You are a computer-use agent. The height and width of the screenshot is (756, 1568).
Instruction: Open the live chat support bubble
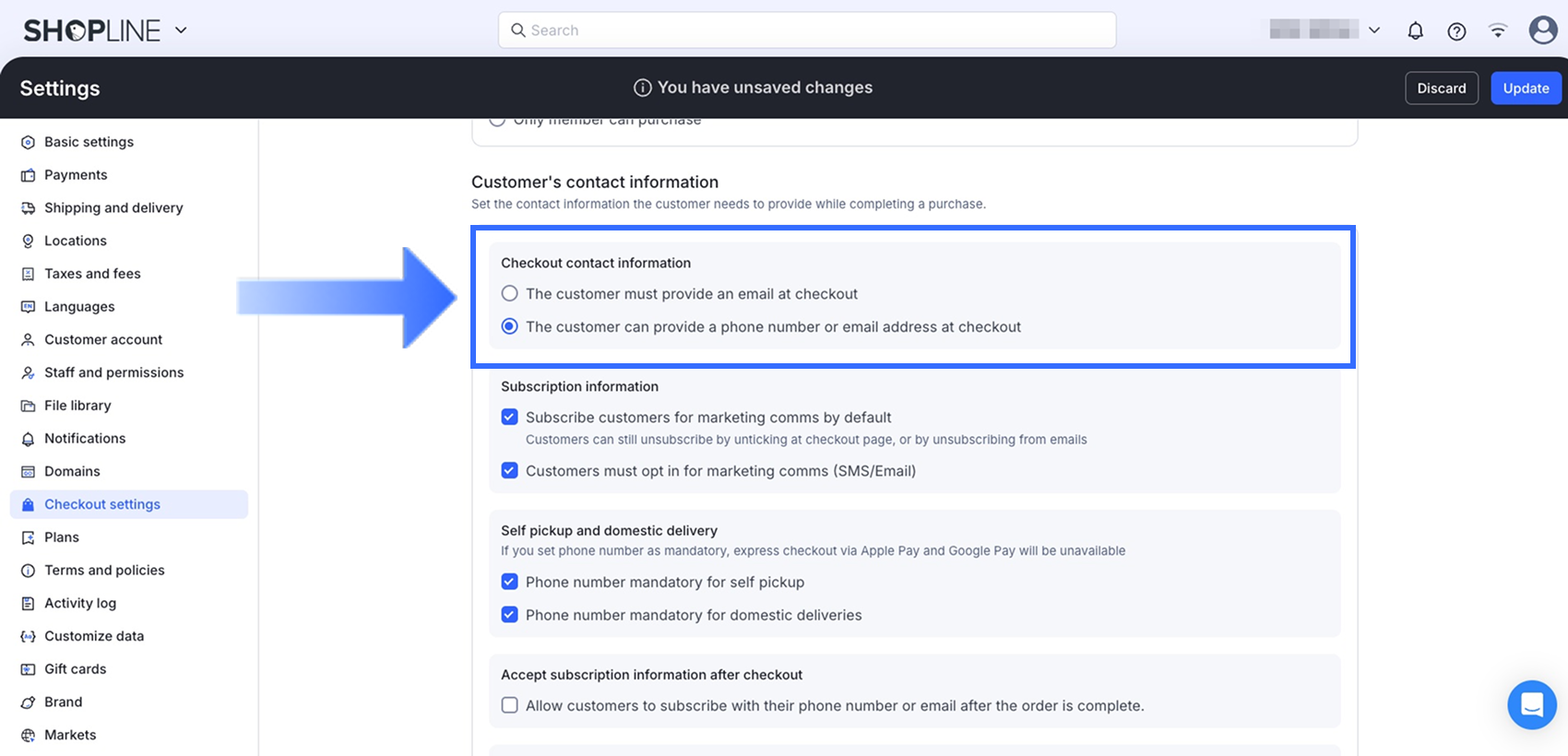tap(1531, 705)
